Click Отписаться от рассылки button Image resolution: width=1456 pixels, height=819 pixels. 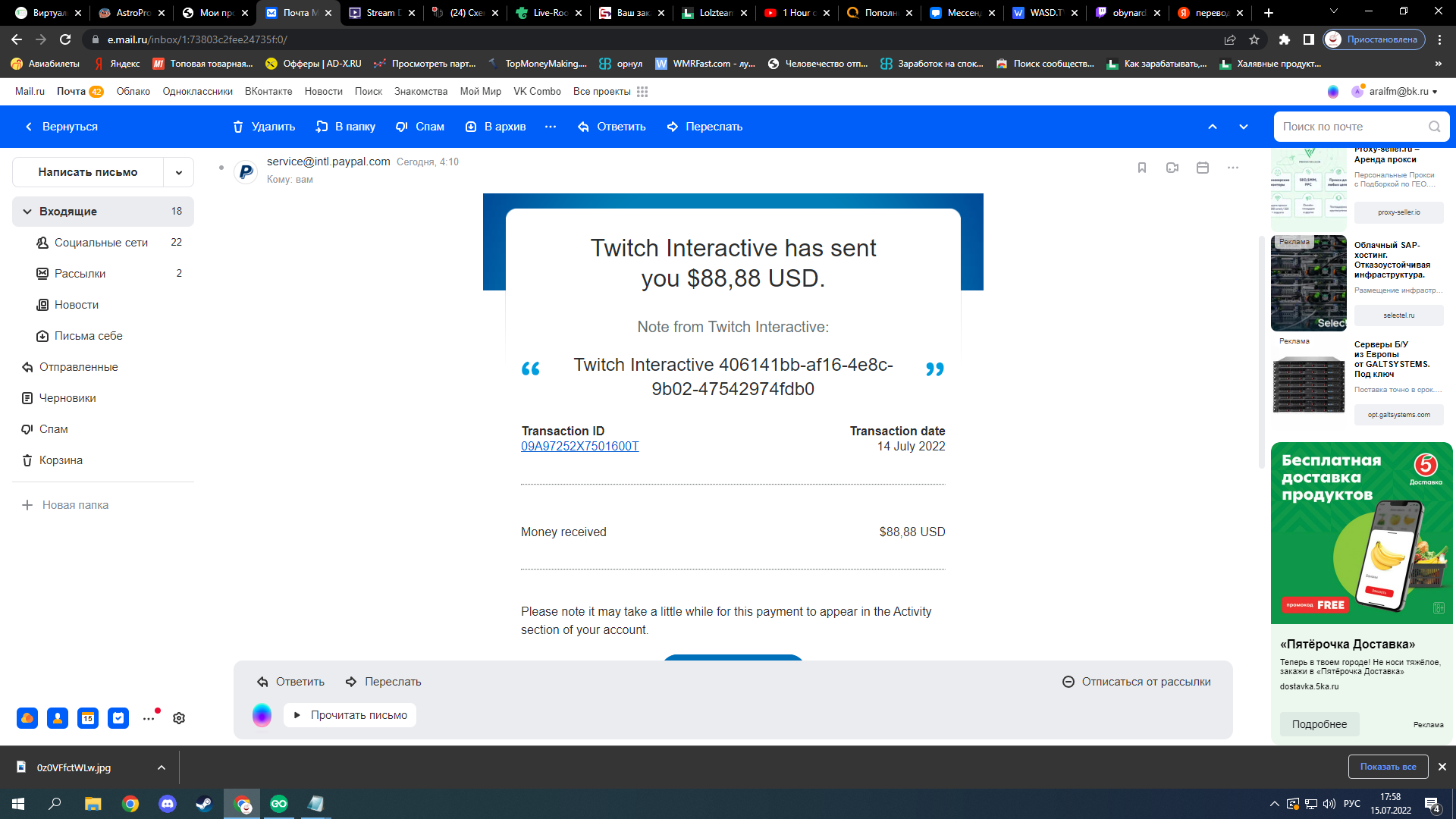(1137, 682)
